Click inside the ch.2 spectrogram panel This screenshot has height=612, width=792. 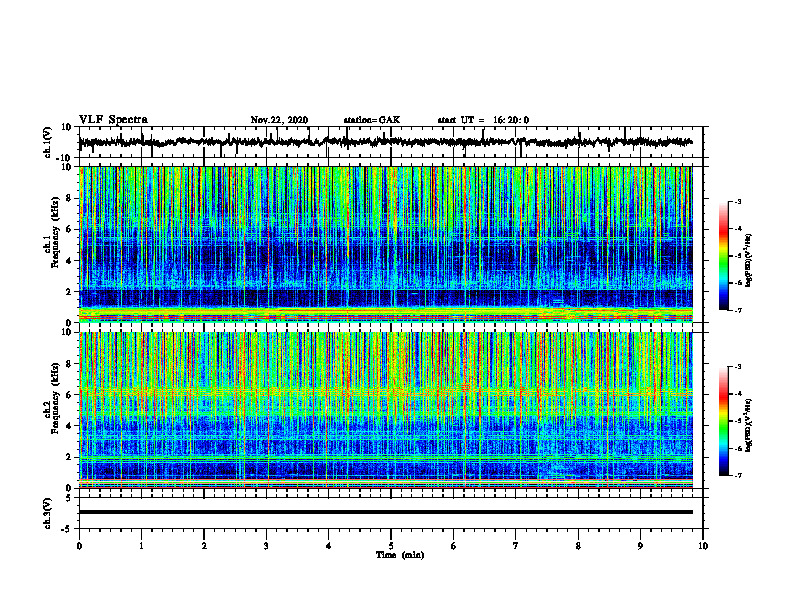[x=386, y=410]
